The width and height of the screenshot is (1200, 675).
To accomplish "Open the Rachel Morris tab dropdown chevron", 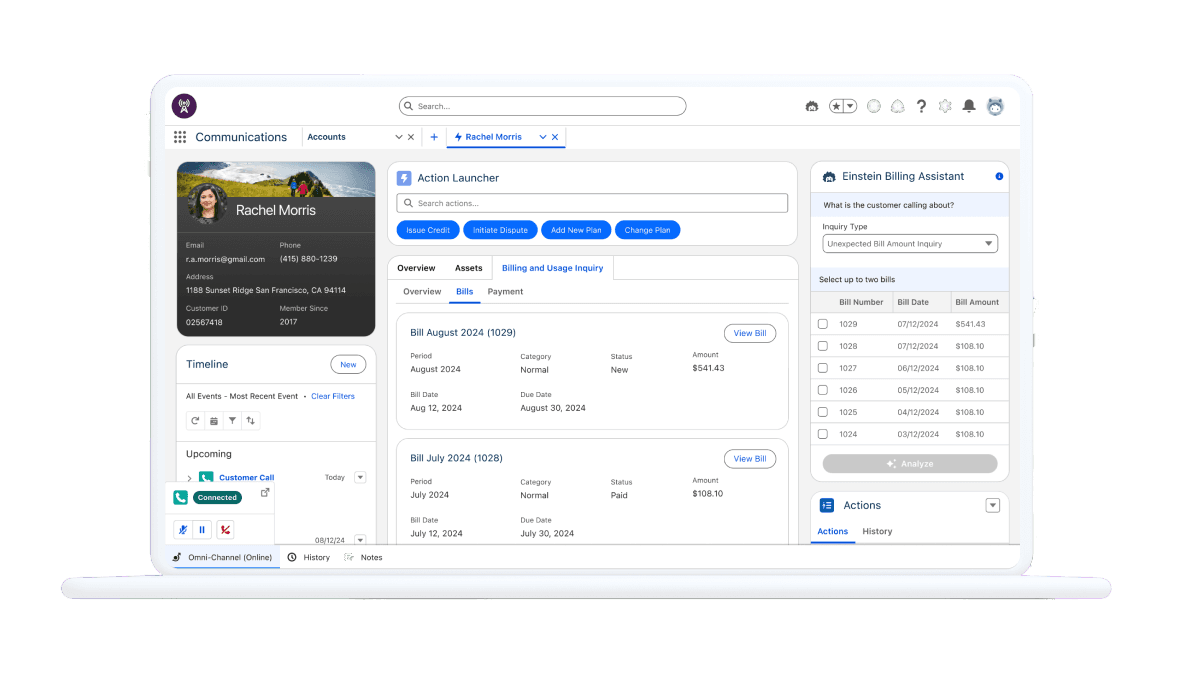I will tap(543, 137).
